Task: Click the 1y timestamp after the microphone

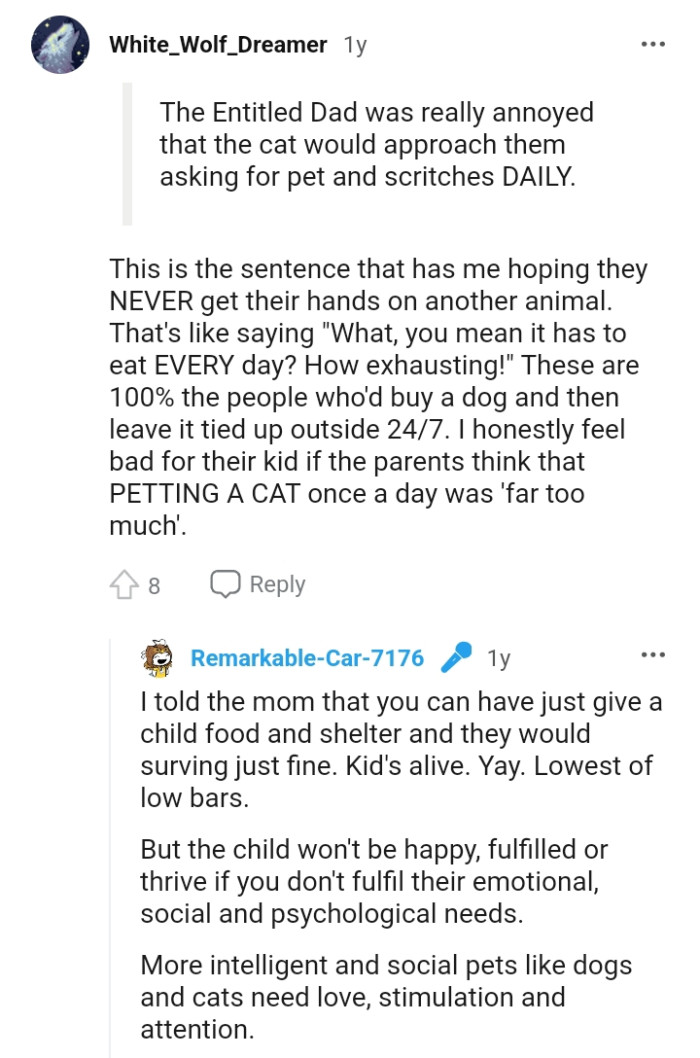Action: tap(498, 658)
